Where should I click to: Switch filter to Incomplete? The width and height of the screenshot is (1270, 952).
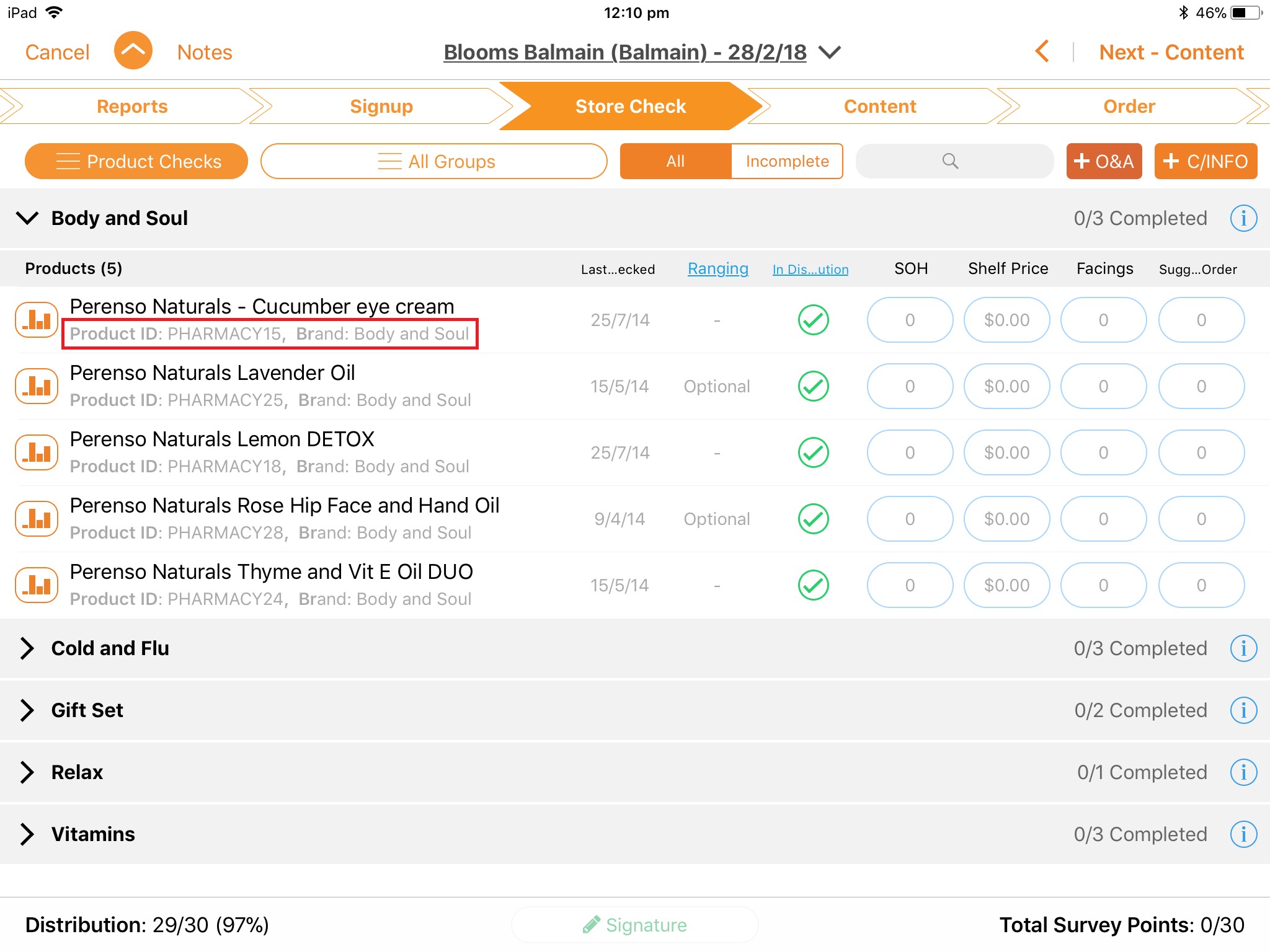point(786,161)
